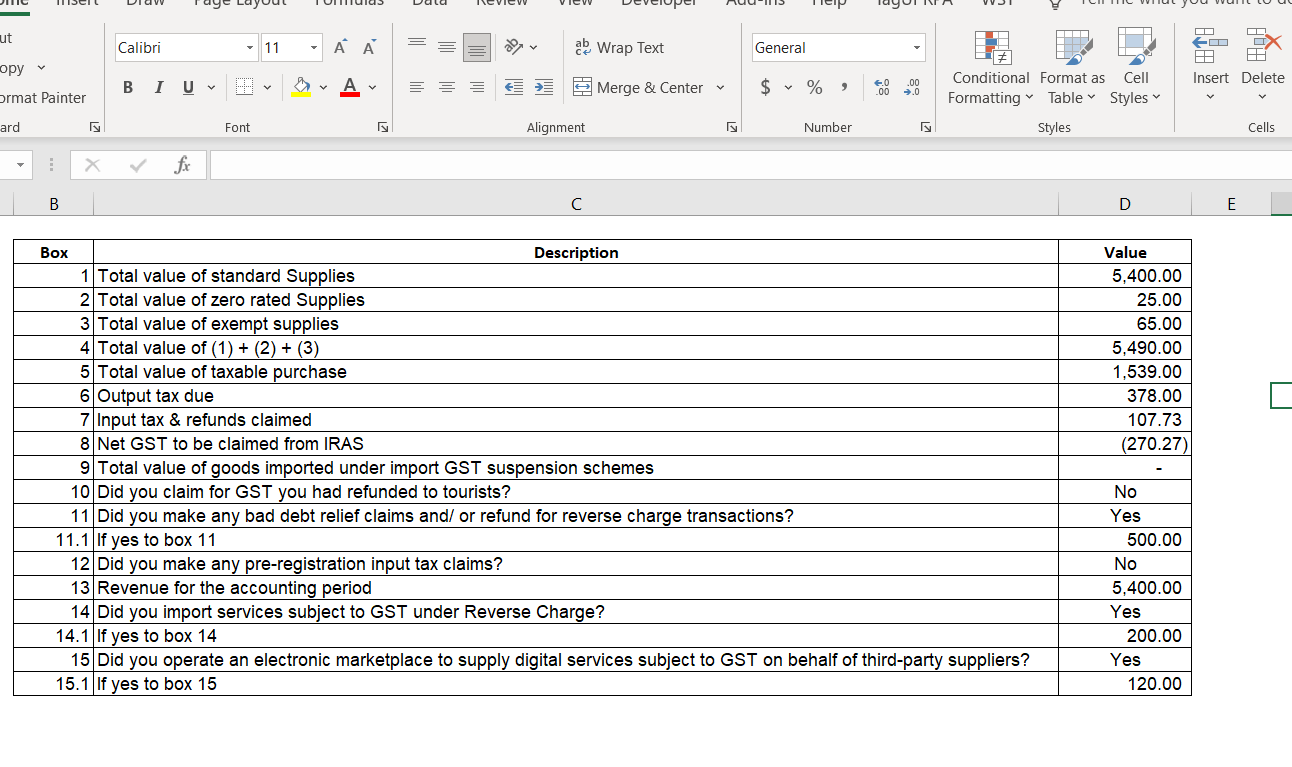Apply the accounting dollar format
Image resolution: width=1292 pixels, height=767 pixels.
pyautogui.click(x=766, y=88)
